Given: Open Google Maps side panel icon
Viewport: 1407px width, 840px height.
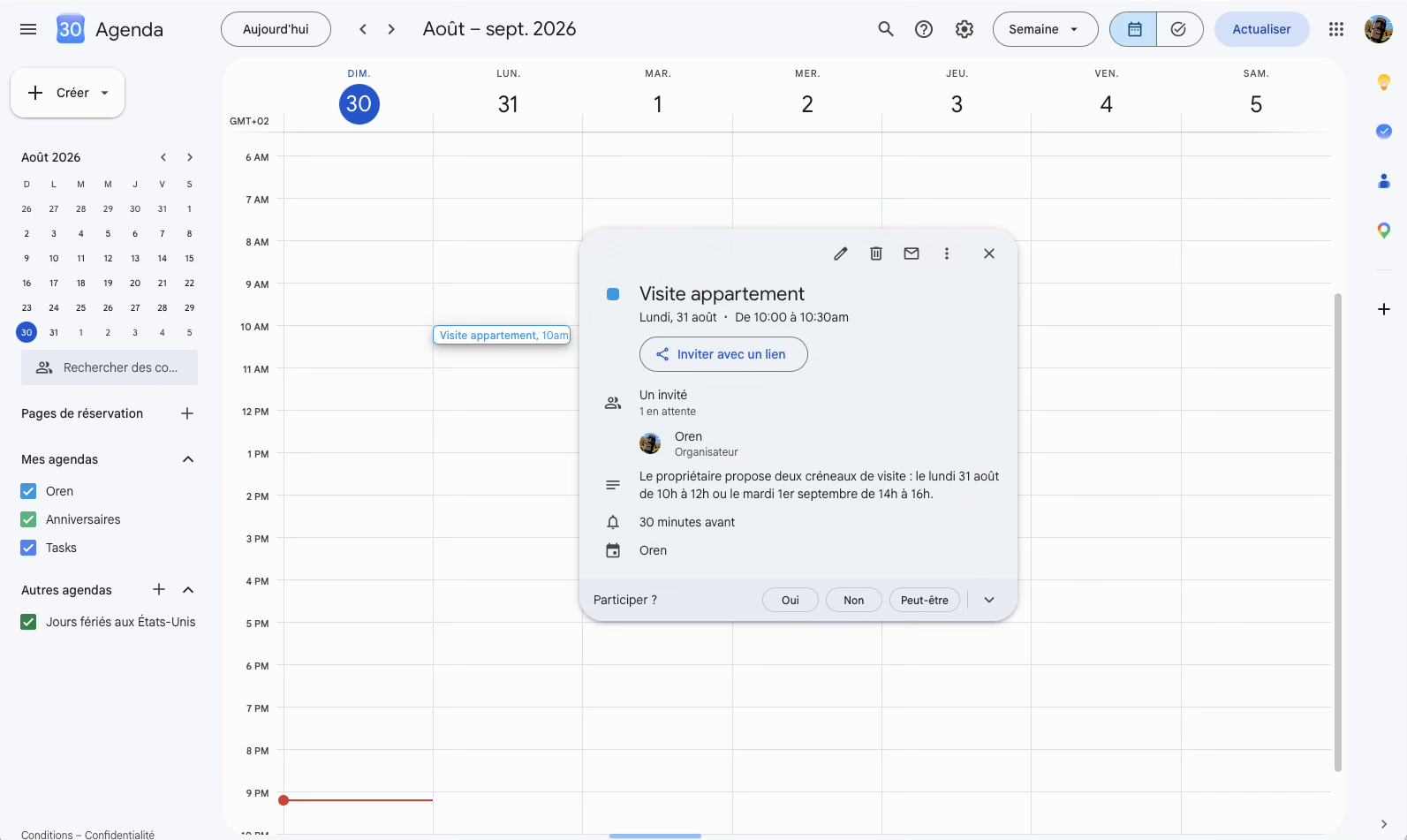Looking at the screenshot, I should coord(1384,231).
